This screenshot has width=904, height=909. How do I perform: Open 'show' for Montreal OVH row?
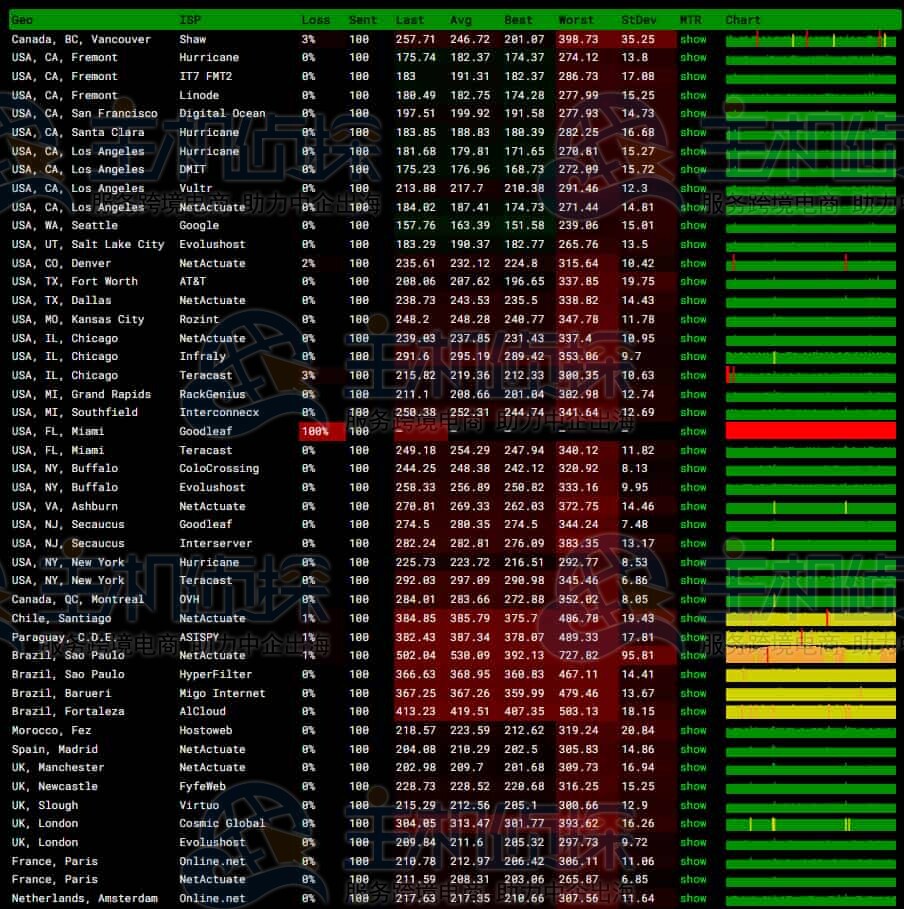[694, 600]
